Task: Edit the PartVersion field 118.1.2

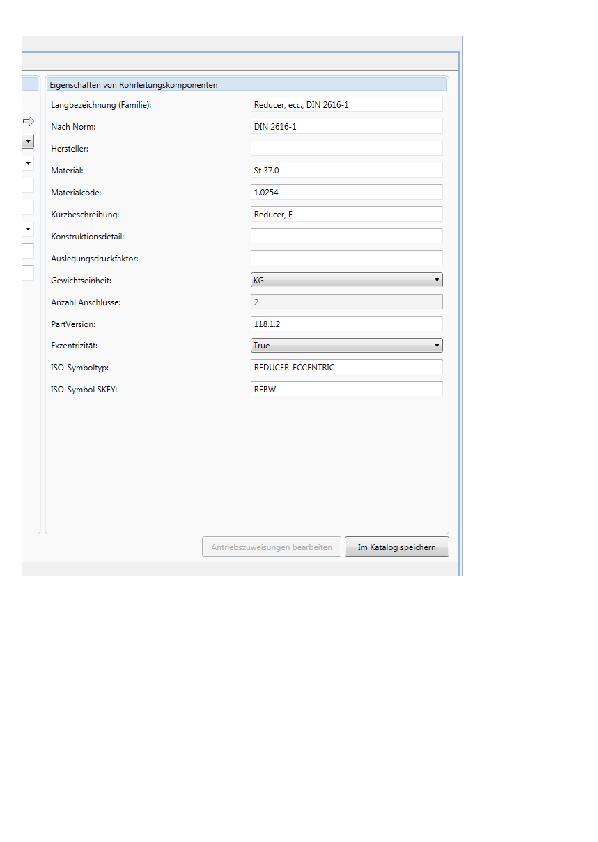Action: pyautogui.click(x=346, y=324)
